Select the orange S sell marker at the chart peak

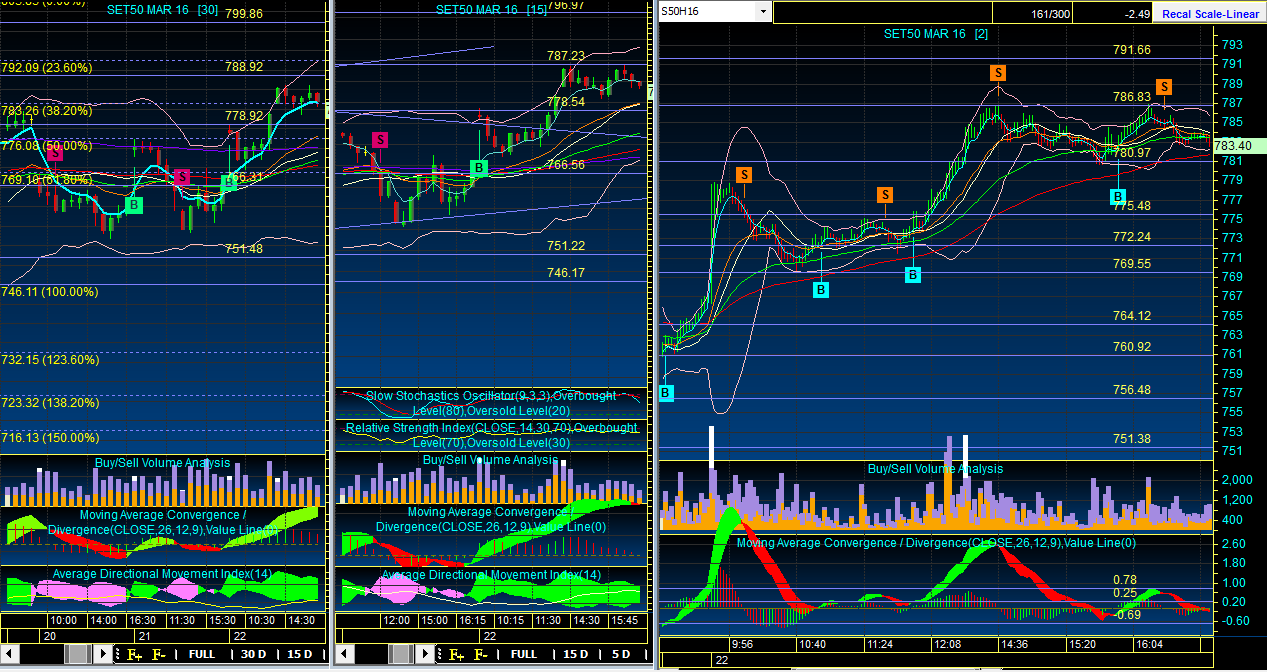998,72
